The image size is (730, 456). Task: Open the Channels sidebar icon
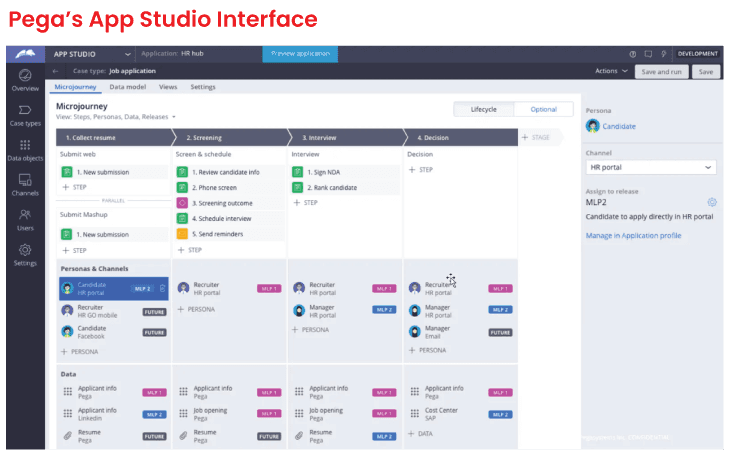click(25, 185)
